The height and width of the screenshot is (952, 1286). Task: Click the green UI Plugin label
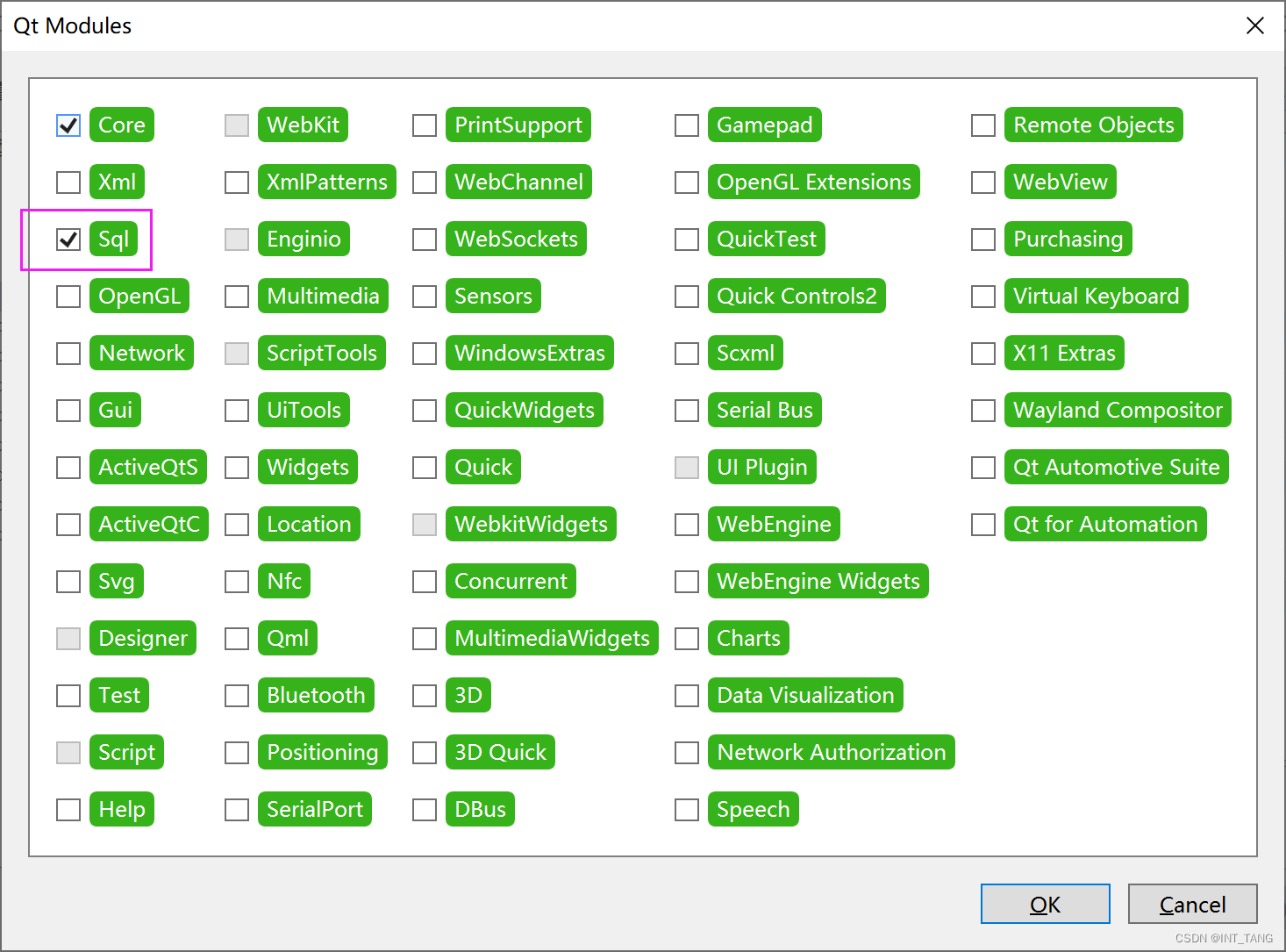point(762,467)
